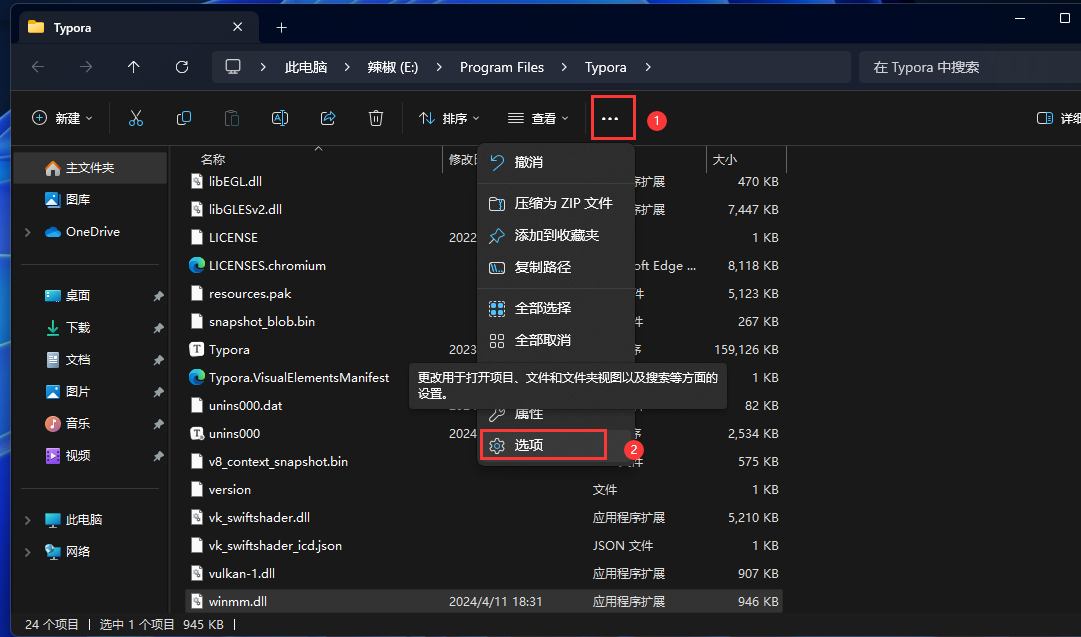This screenshot has height=637, width=1081.
Task: Click the computer monitor icon in address bar
Action: (x=233, y=67)
